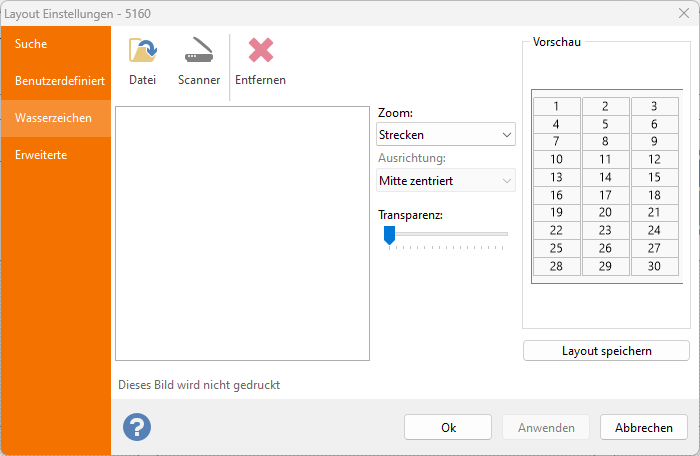Expand the Ausrichtung dropdown Mitte zentriert
Viewport: 700px width, 456px height.
click(445, 180)
